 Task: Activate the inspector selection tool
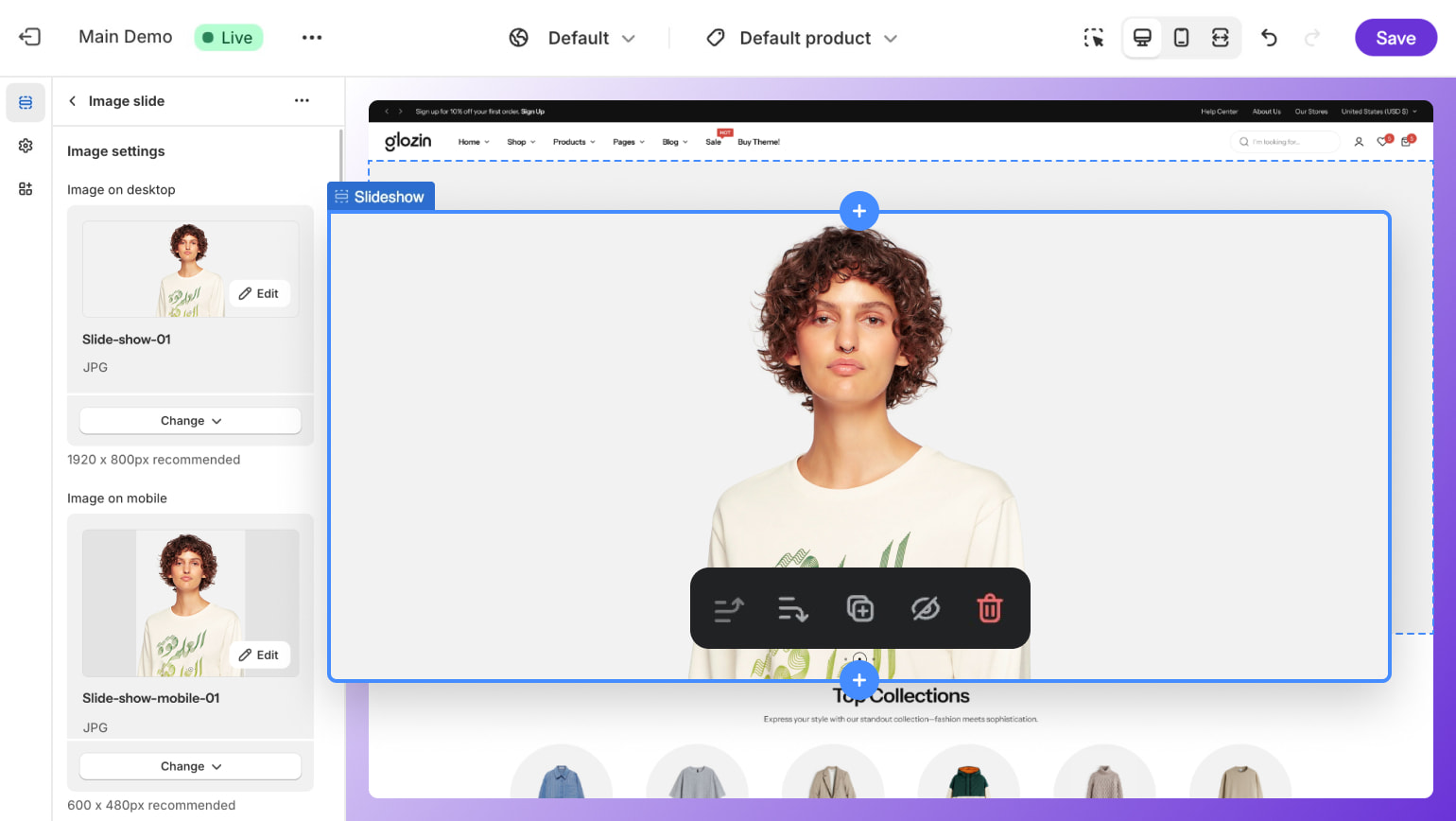click(1094, 38)
